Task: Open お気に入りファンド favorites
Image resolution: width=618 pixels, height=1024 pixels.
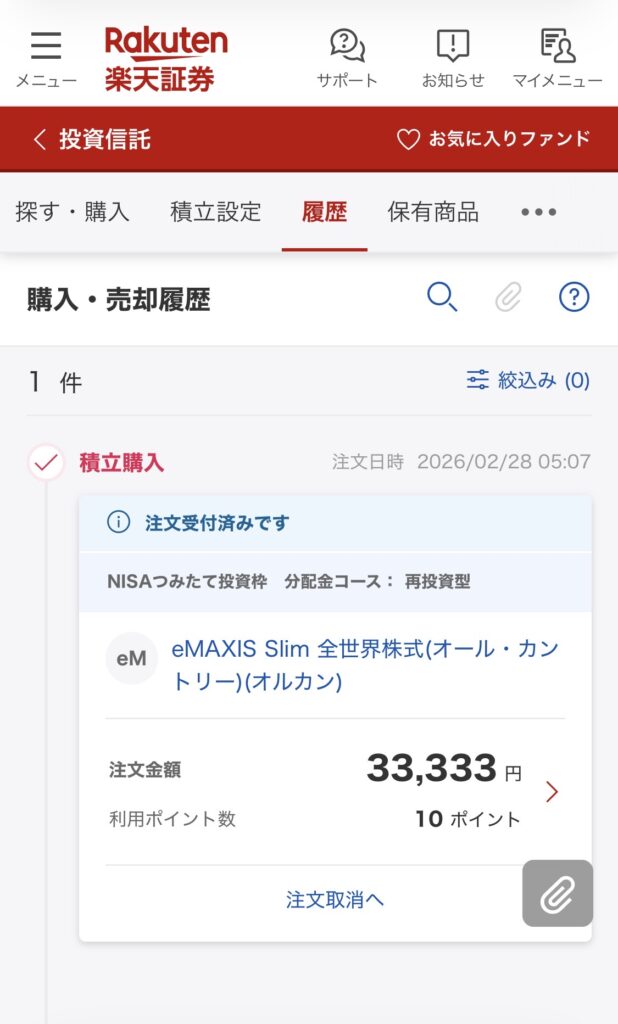Action: [x=494, y=139]
